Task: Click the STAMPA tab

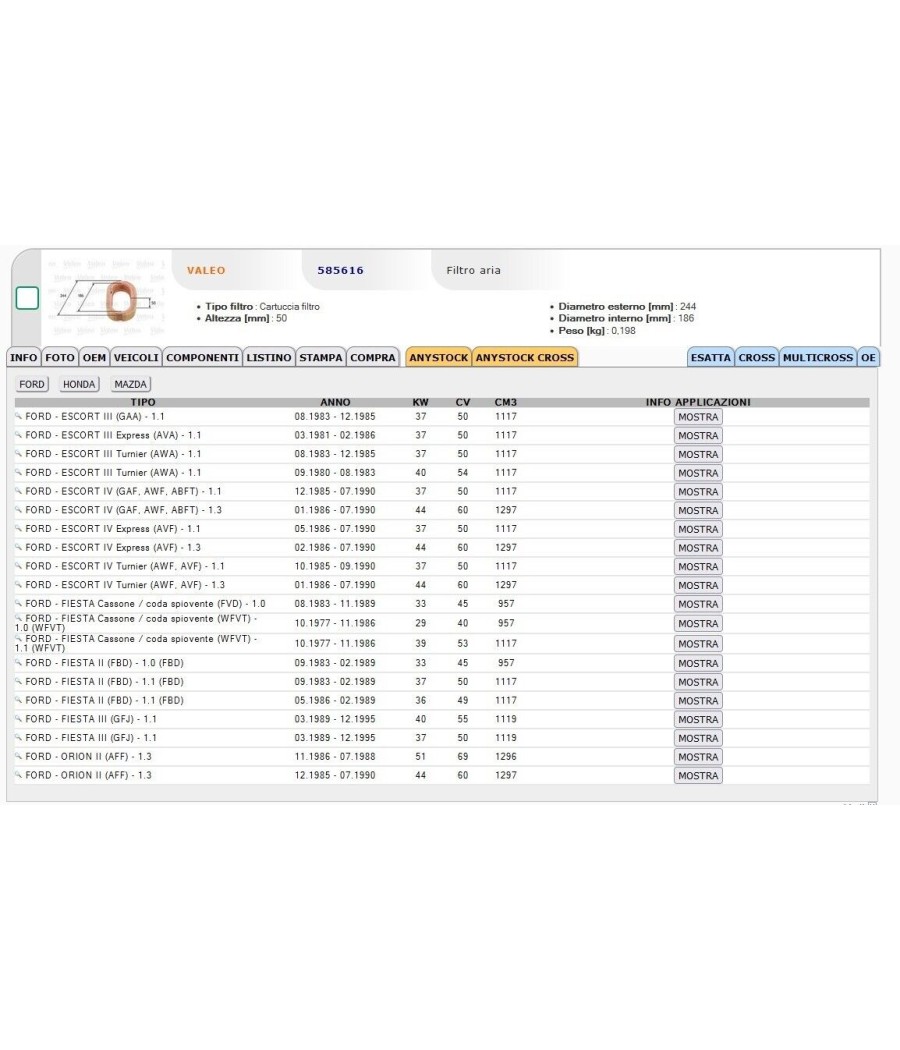Action: point(321,358)
